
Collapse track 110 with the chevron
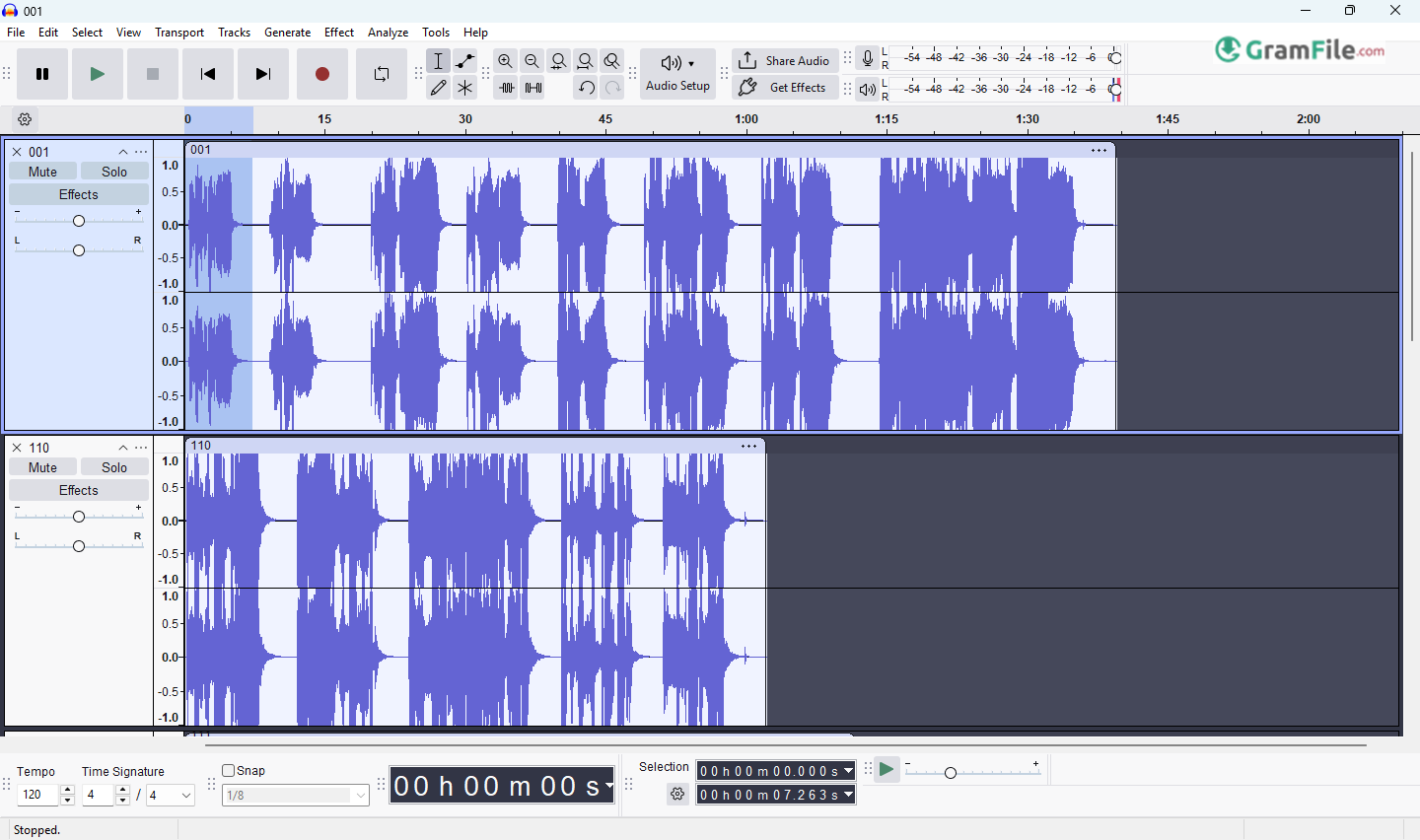tap(123, 448)
